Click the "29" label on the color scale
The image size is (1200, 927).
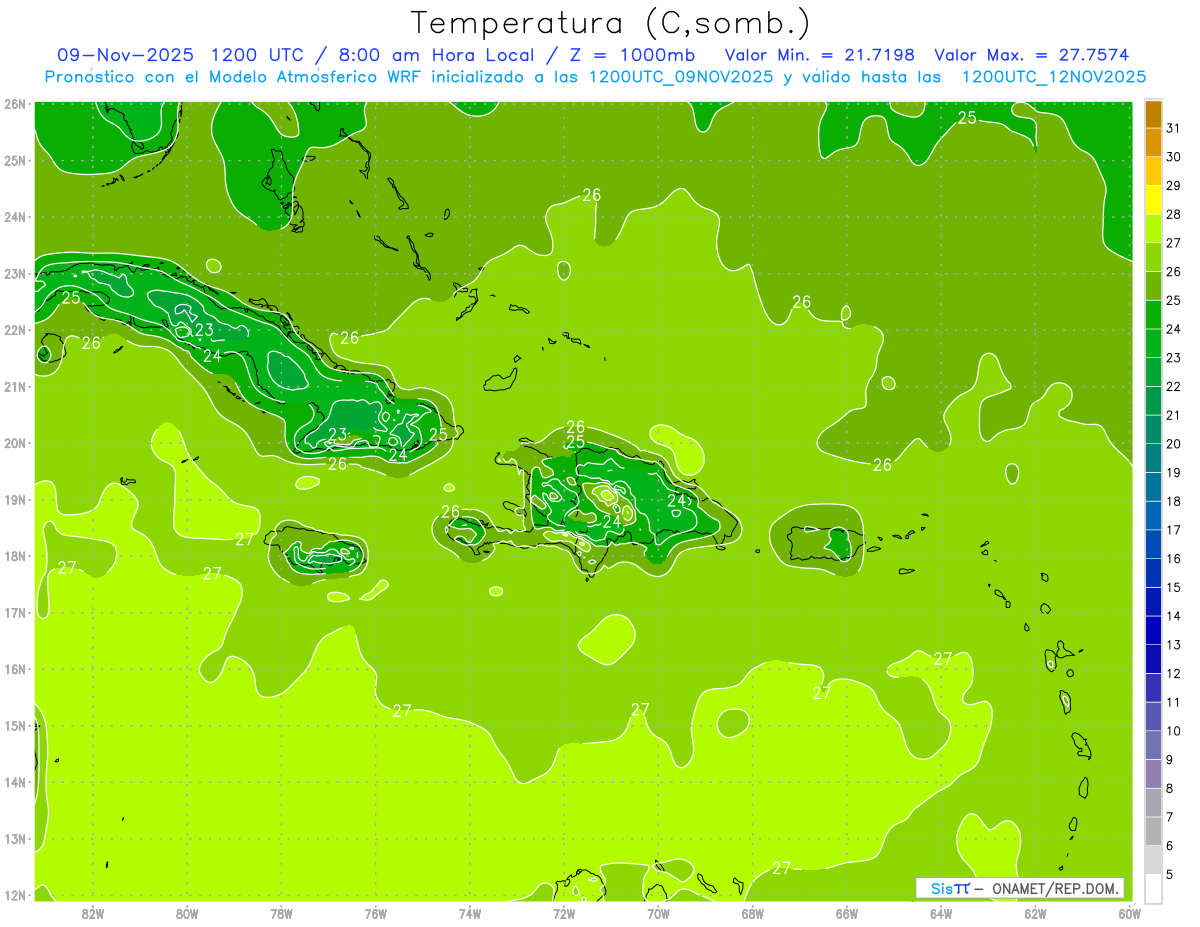pos(1174,185)
